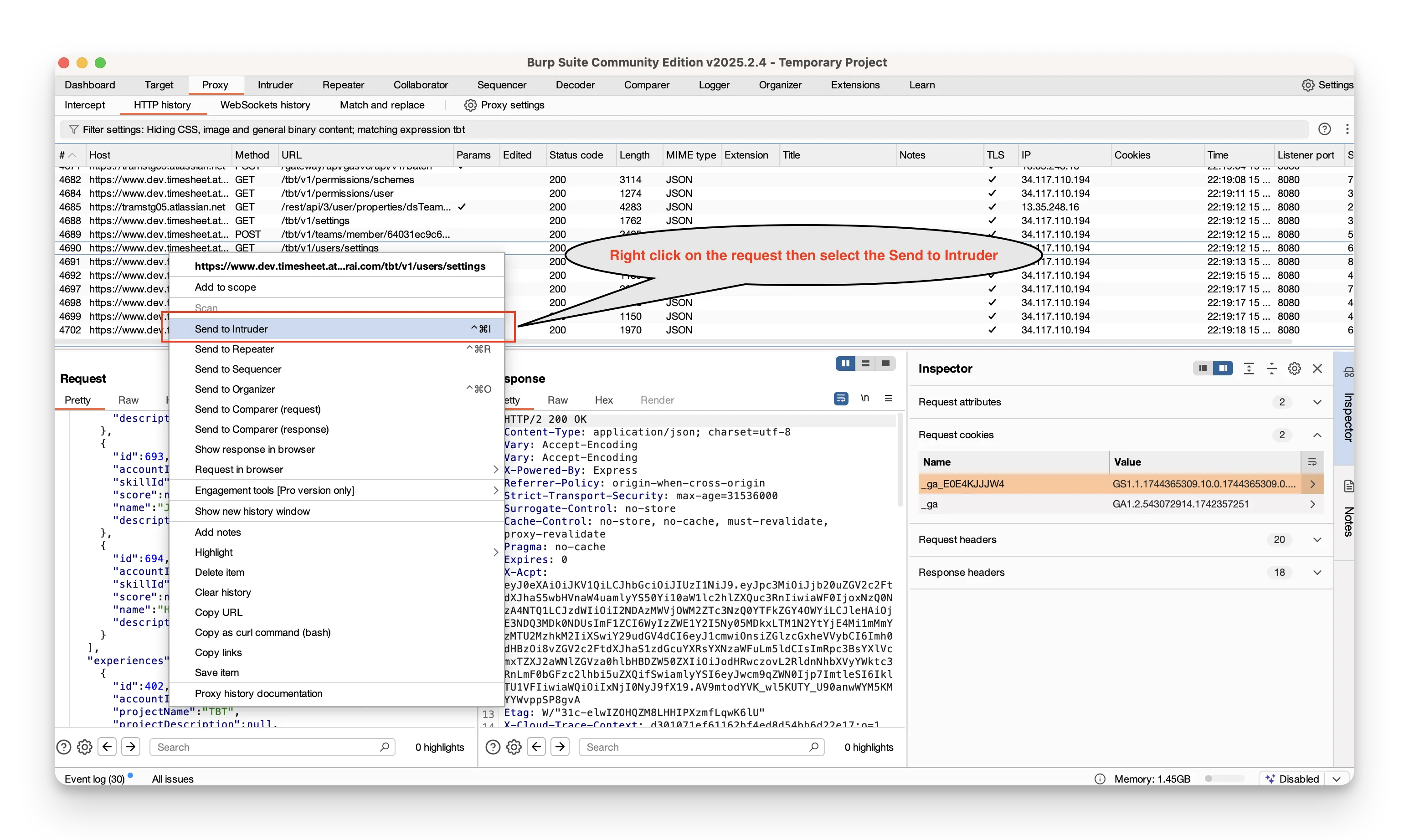Click Delete item in context menu
The width and height of the screenshot is (1409, 840).
336,572
